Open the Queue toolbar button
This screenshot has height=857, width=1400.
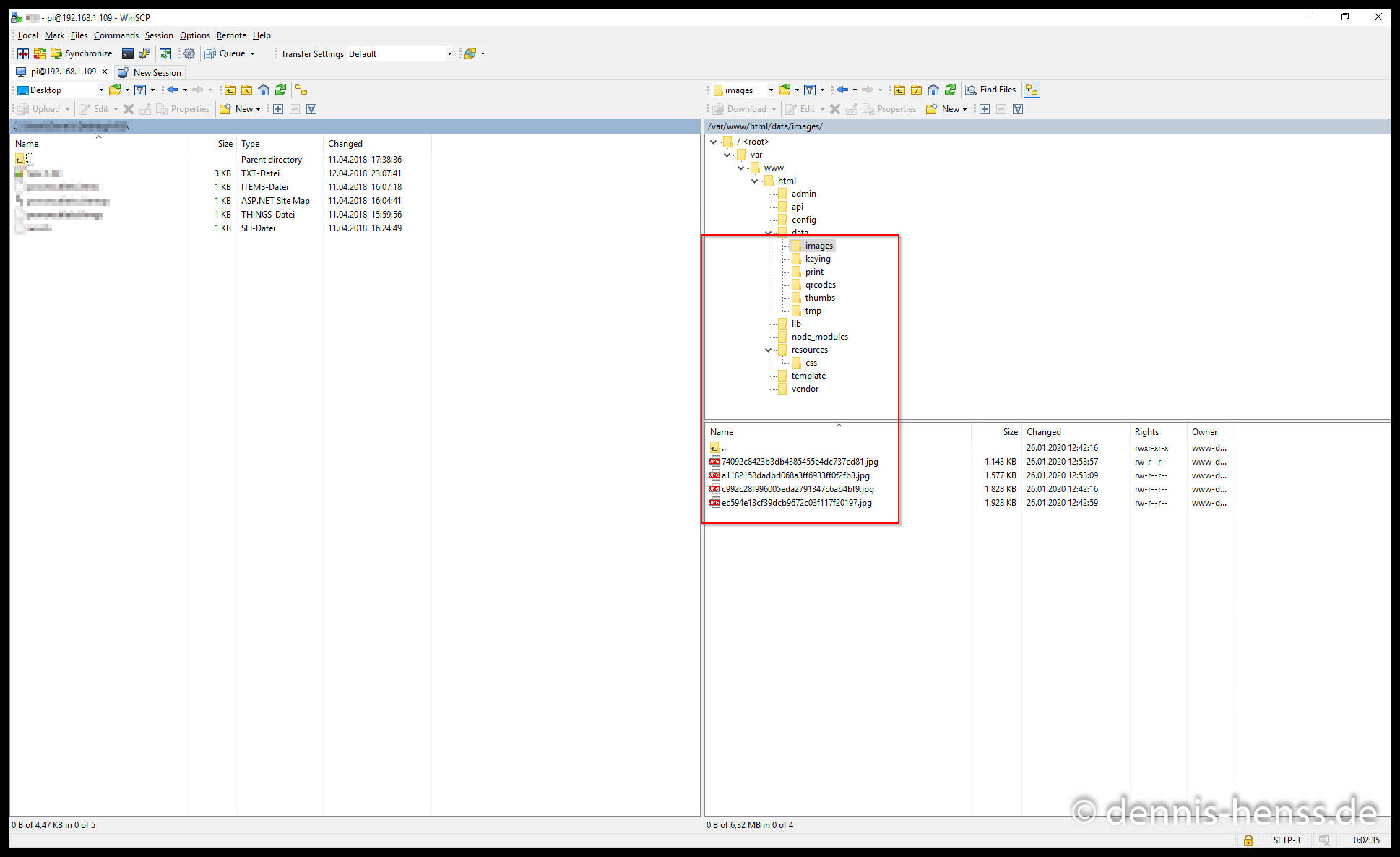pyautogui.click(x=230, y=53)
